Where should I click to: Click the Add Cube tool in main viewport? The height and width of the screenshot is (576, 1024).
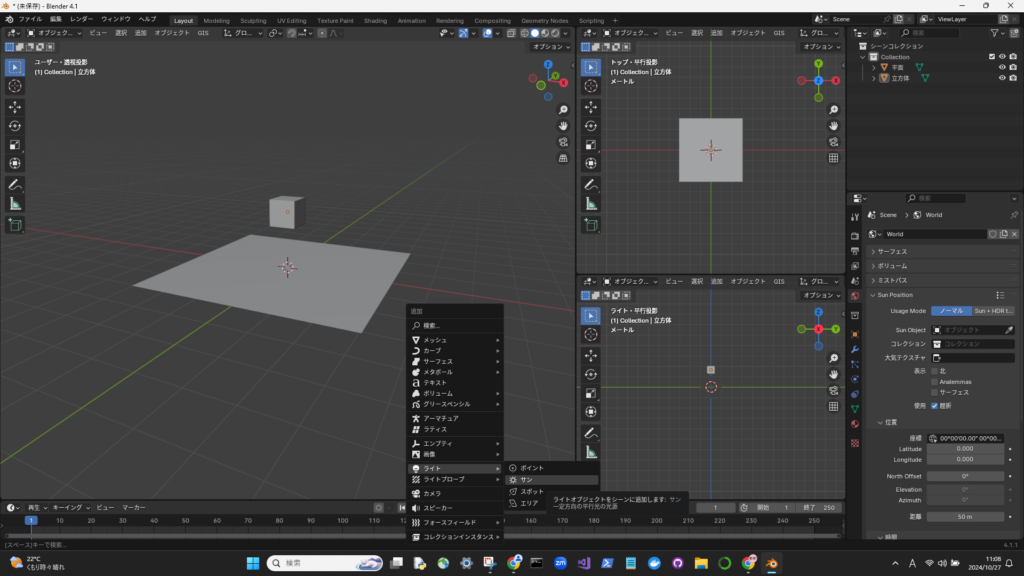point(15,225)
